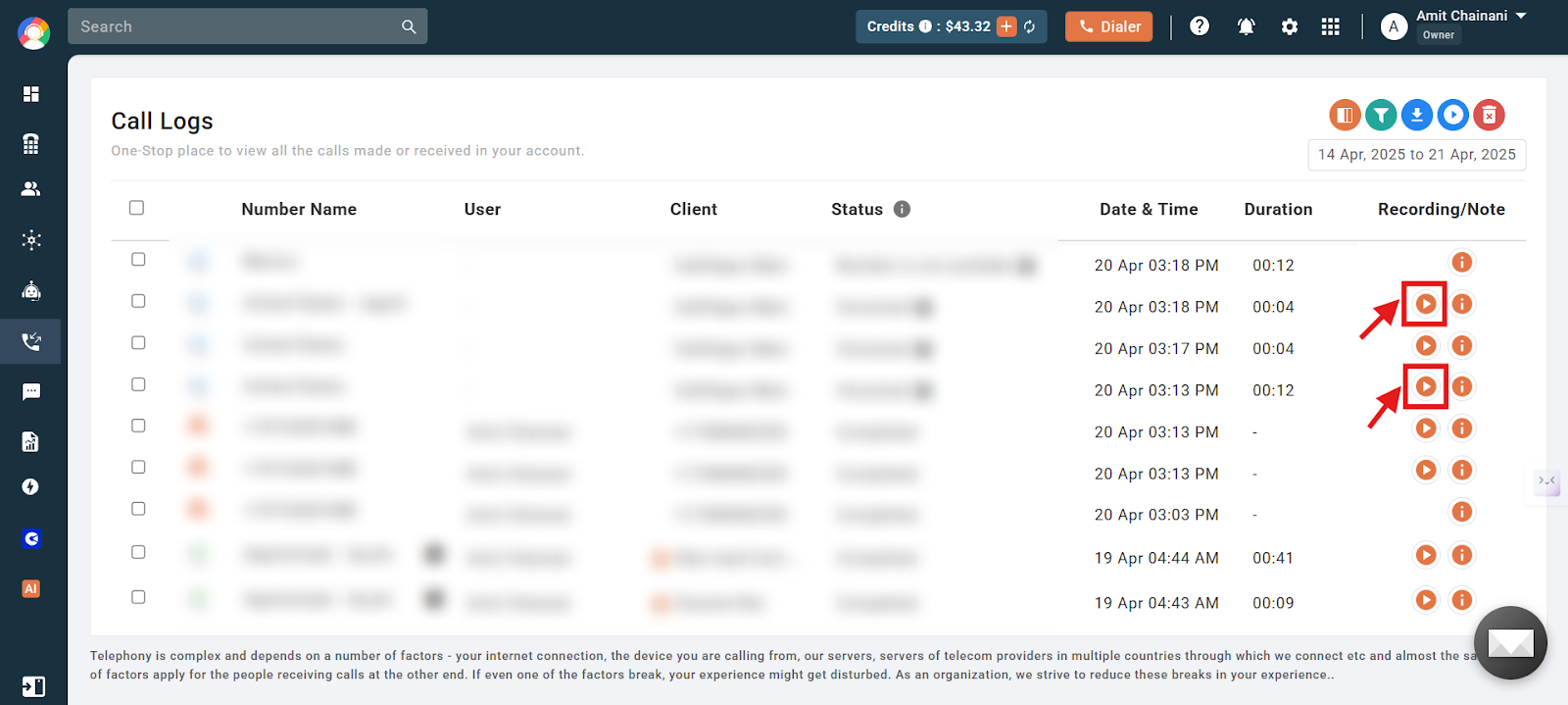Tick the checkbox for the first call log row
This screenshot has height=705, width=1568.
(x=138, y=259)
